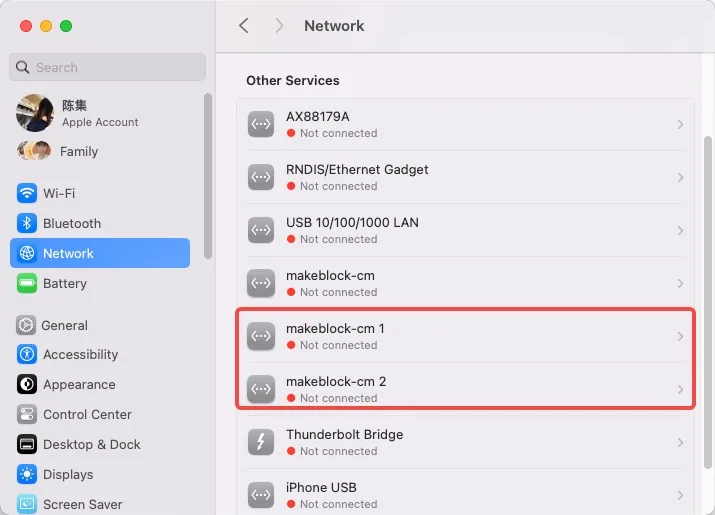Image resolution: width=715 pixels, height=515 pixels.
Task: Select the Battery icon in sidebar
Action: (x=27, y=283)
